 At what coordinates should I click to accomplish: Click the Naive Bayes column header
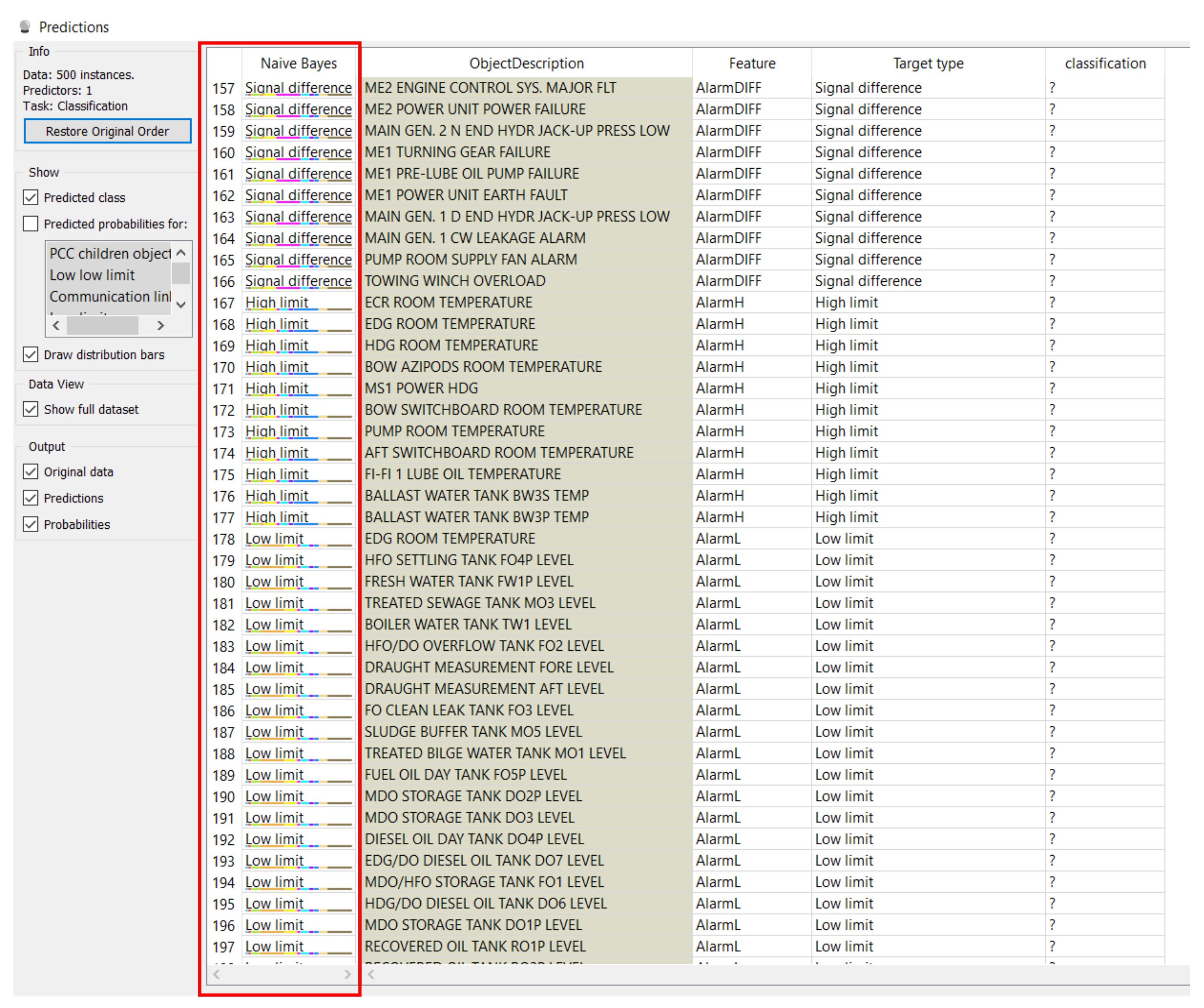299,64
